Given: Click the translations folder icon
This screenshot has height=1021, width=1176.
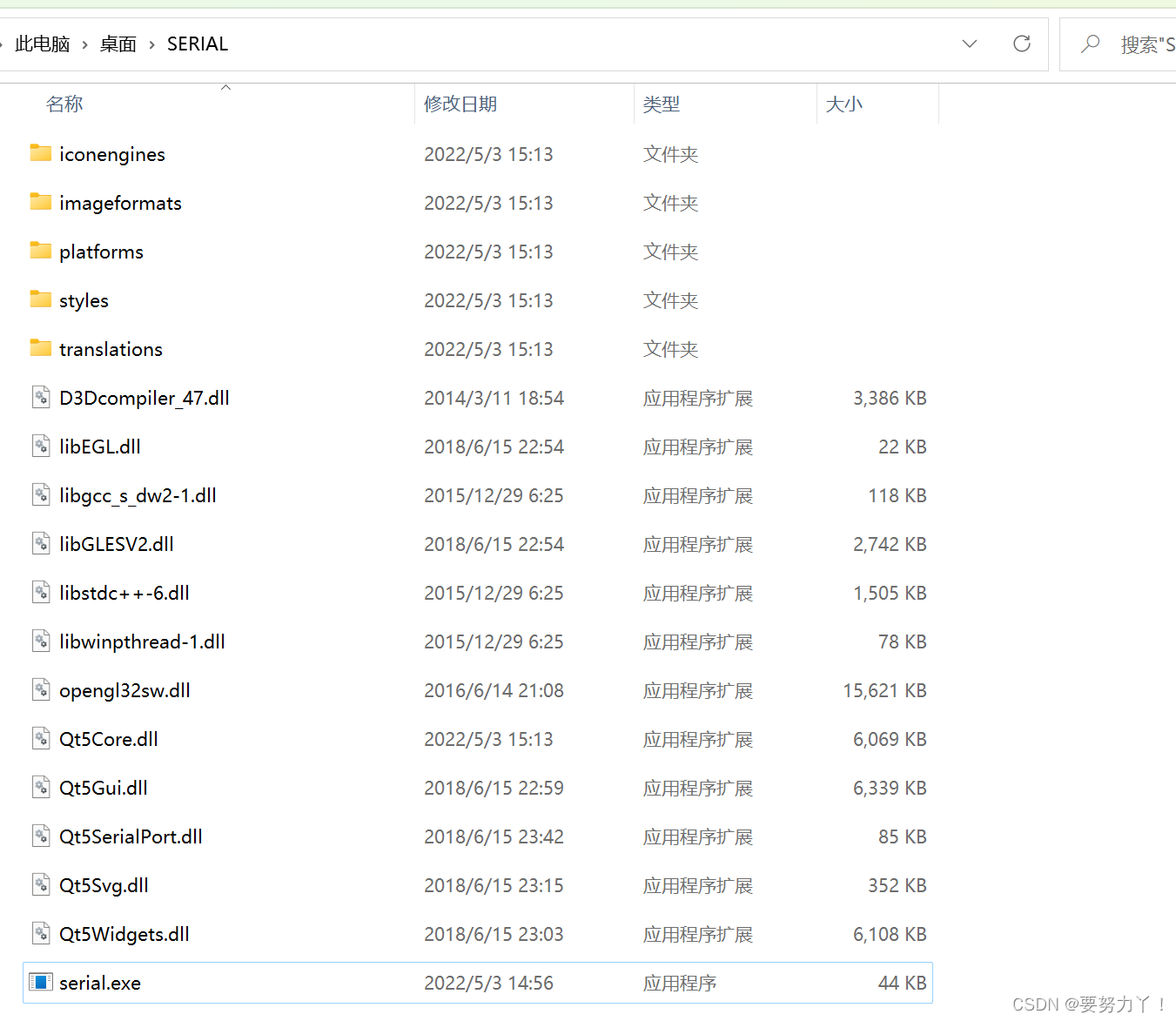Looking at the screenshot, I should tap(40, 348).
